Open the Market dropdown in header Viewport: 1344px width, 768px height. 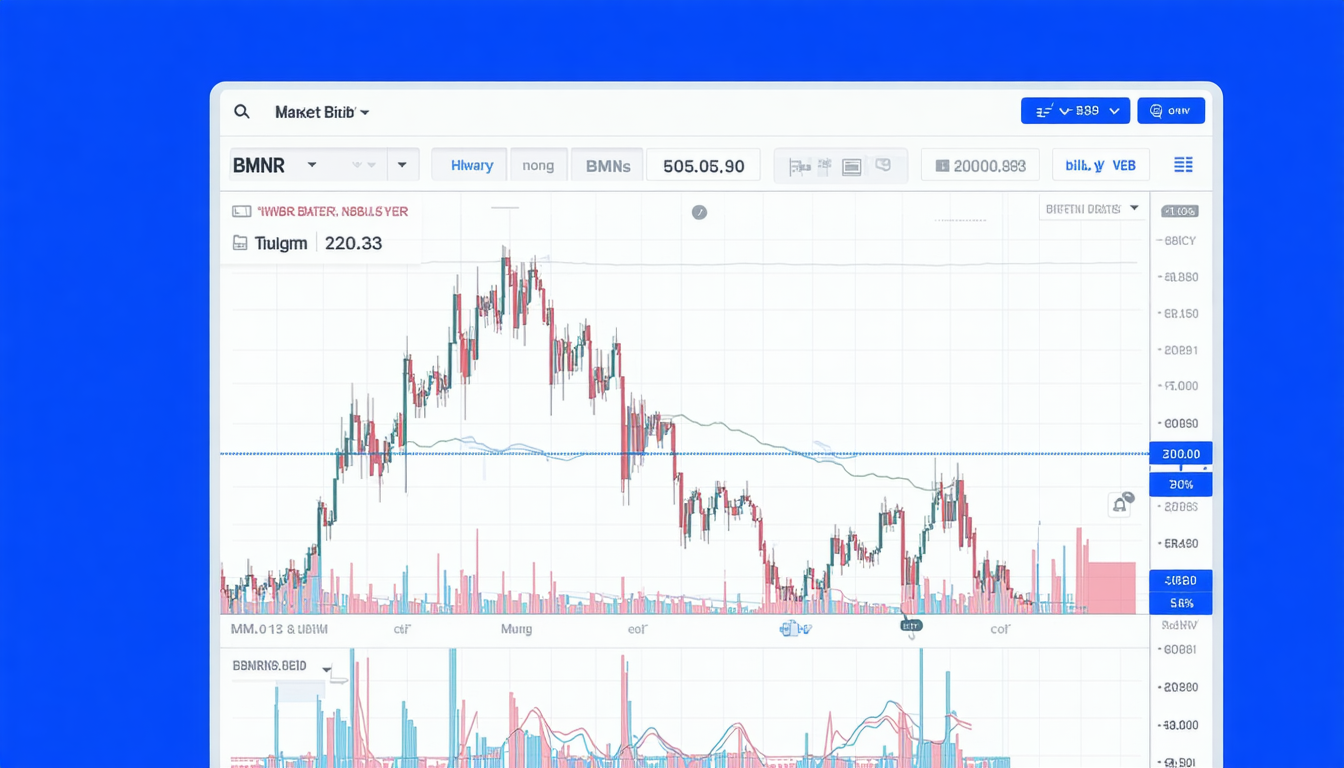322,112
